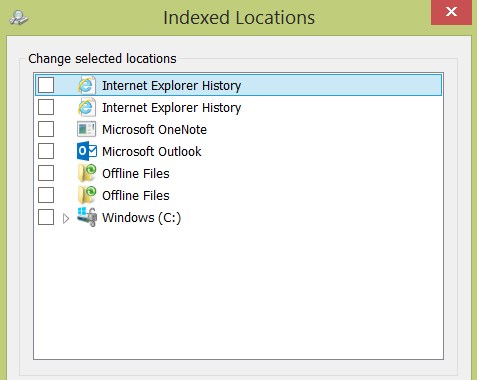
Task: Click the Microsoft Outlook envelope icon
Action: [87, 151]
